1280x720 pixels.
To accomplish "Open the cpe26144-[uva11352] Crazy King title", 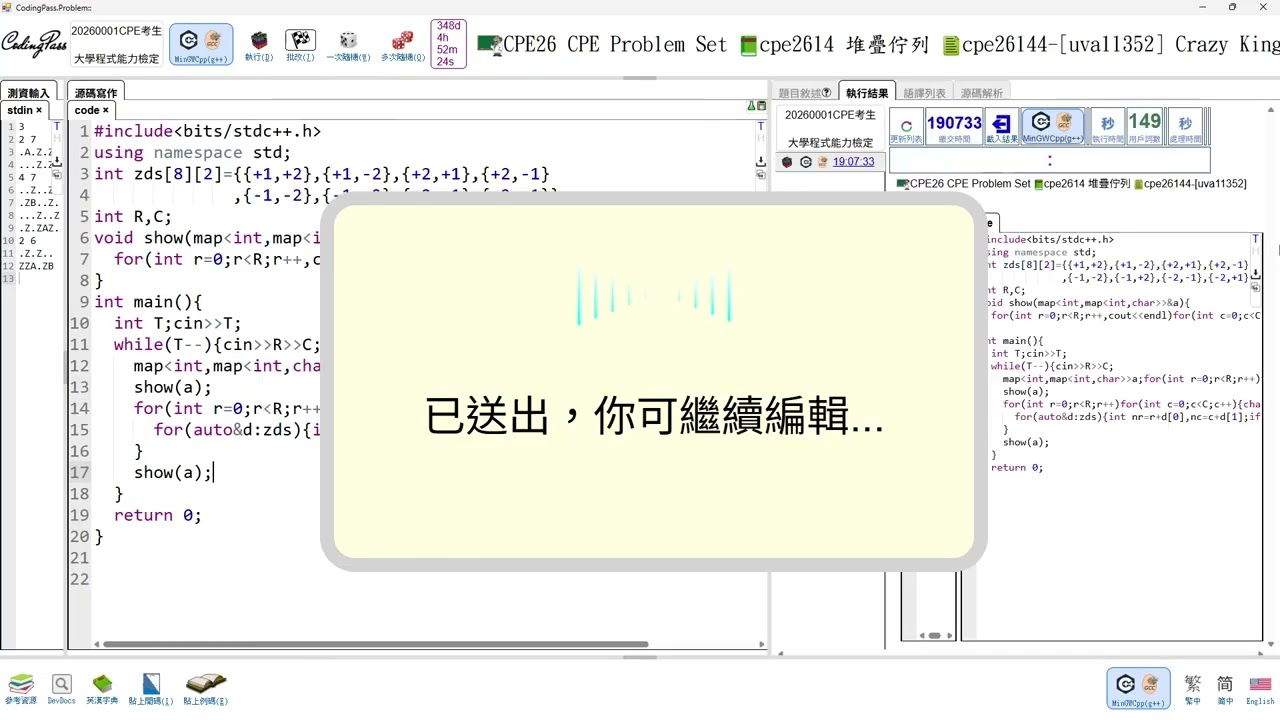I will click(x=1111, y=45).
